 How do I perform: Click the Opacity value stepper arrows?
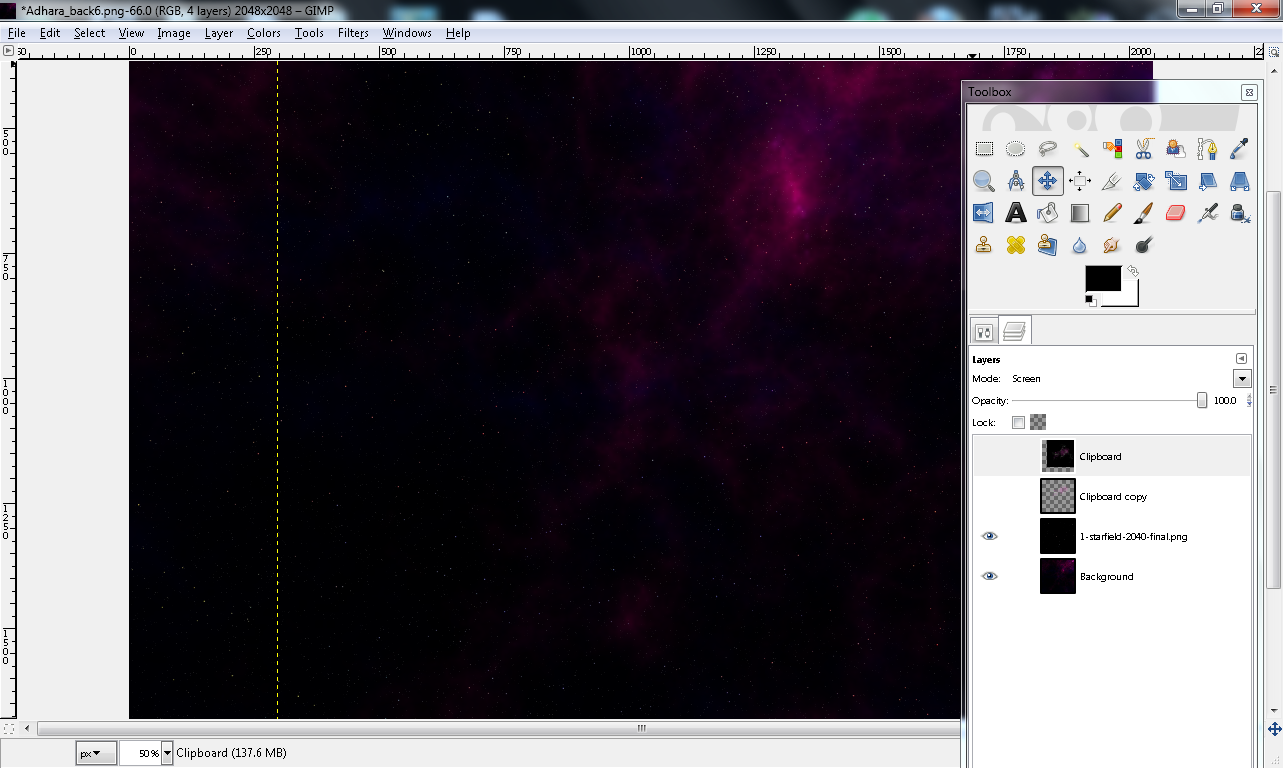pyautogui.click(x=1248, y=400)
